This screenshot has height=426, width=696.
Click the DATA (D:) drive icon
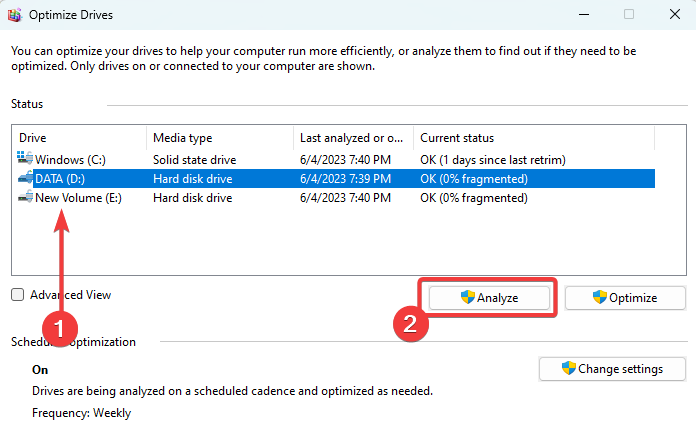pyautogui.click(x=25, y=178)
